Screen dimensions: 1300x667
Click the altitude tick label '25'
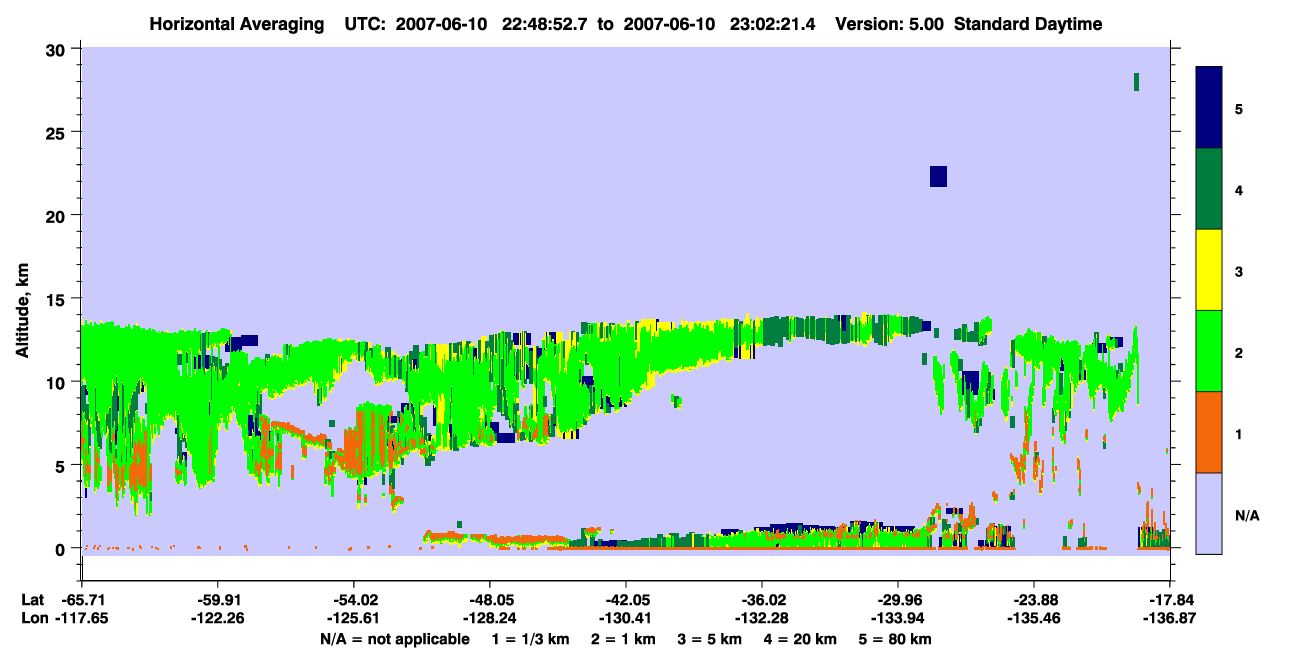pos(58,133)
